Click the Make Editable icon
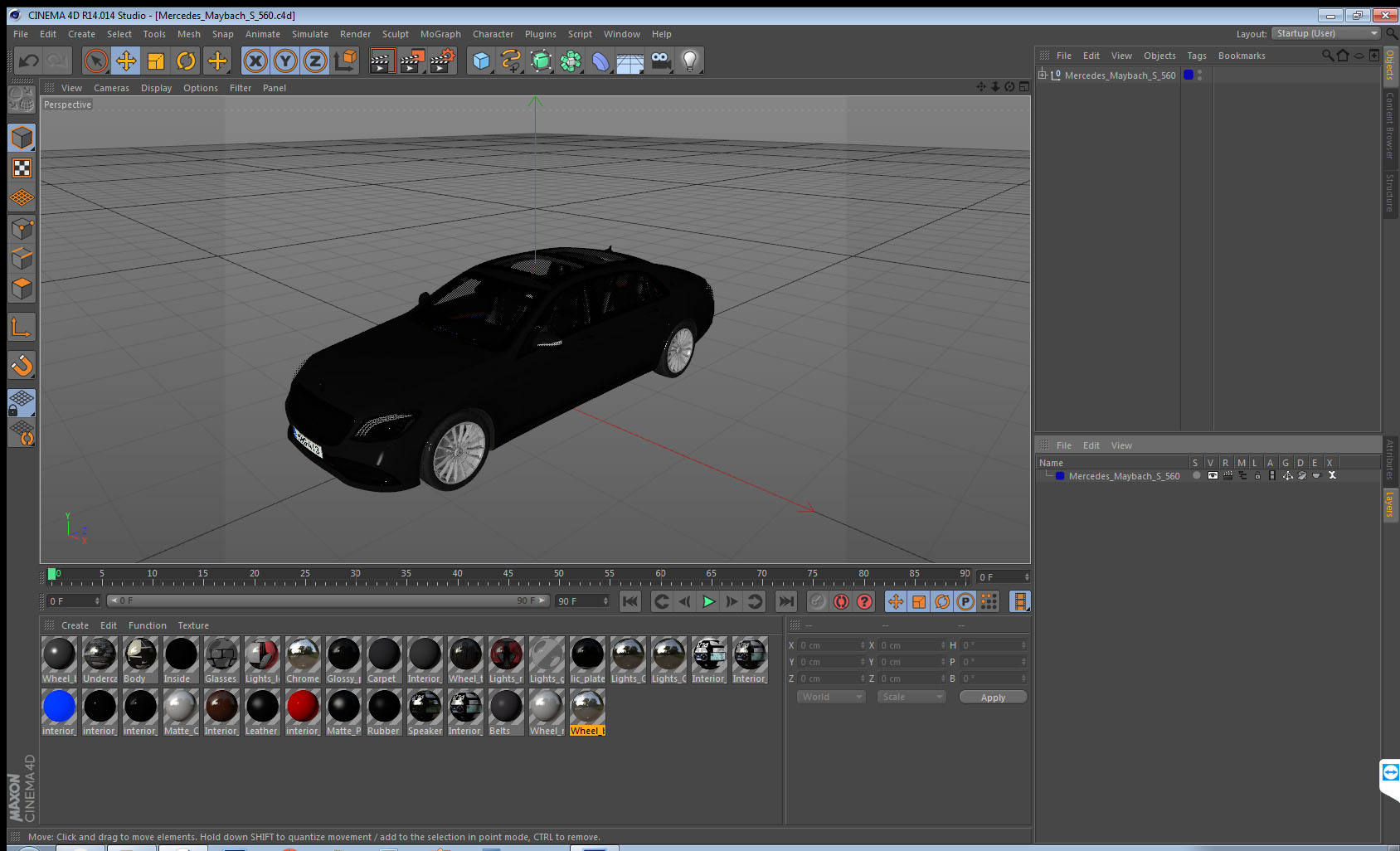The width and height of the screenshot is (1400, 851). [x=22, y=100]
